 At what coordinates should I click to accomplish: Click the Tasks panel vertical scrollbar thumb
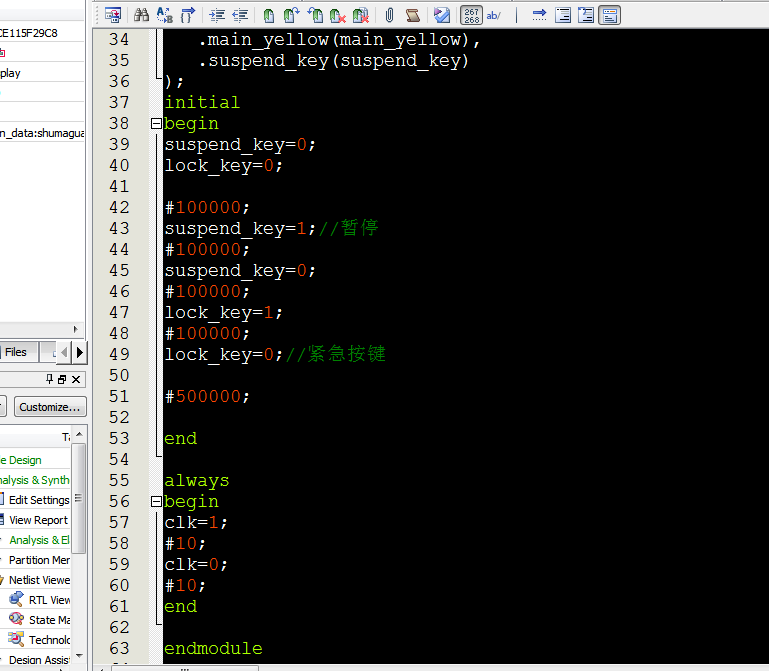pyautogui.click(x=79, y=498)
